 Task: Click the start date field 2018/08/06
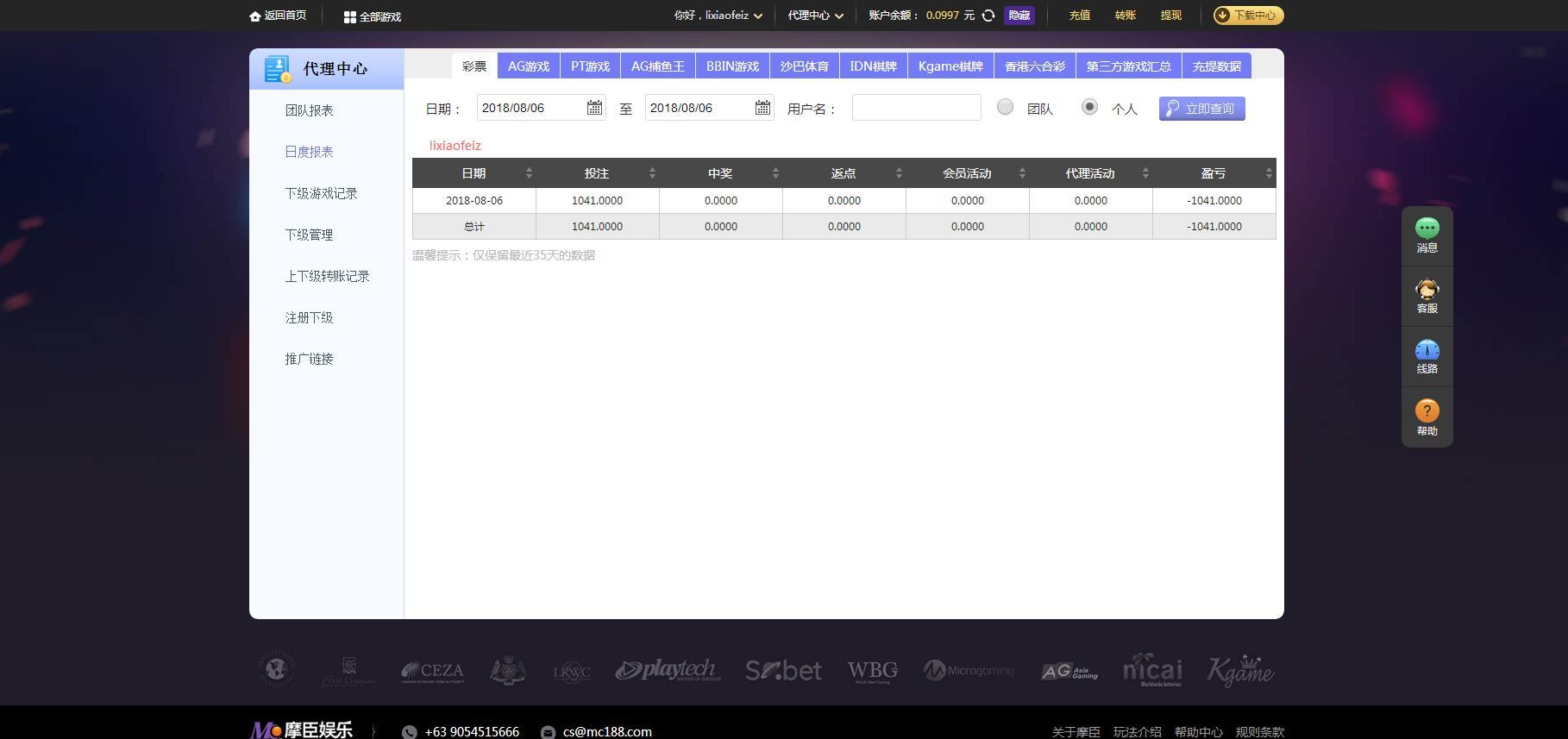[542, 108]
